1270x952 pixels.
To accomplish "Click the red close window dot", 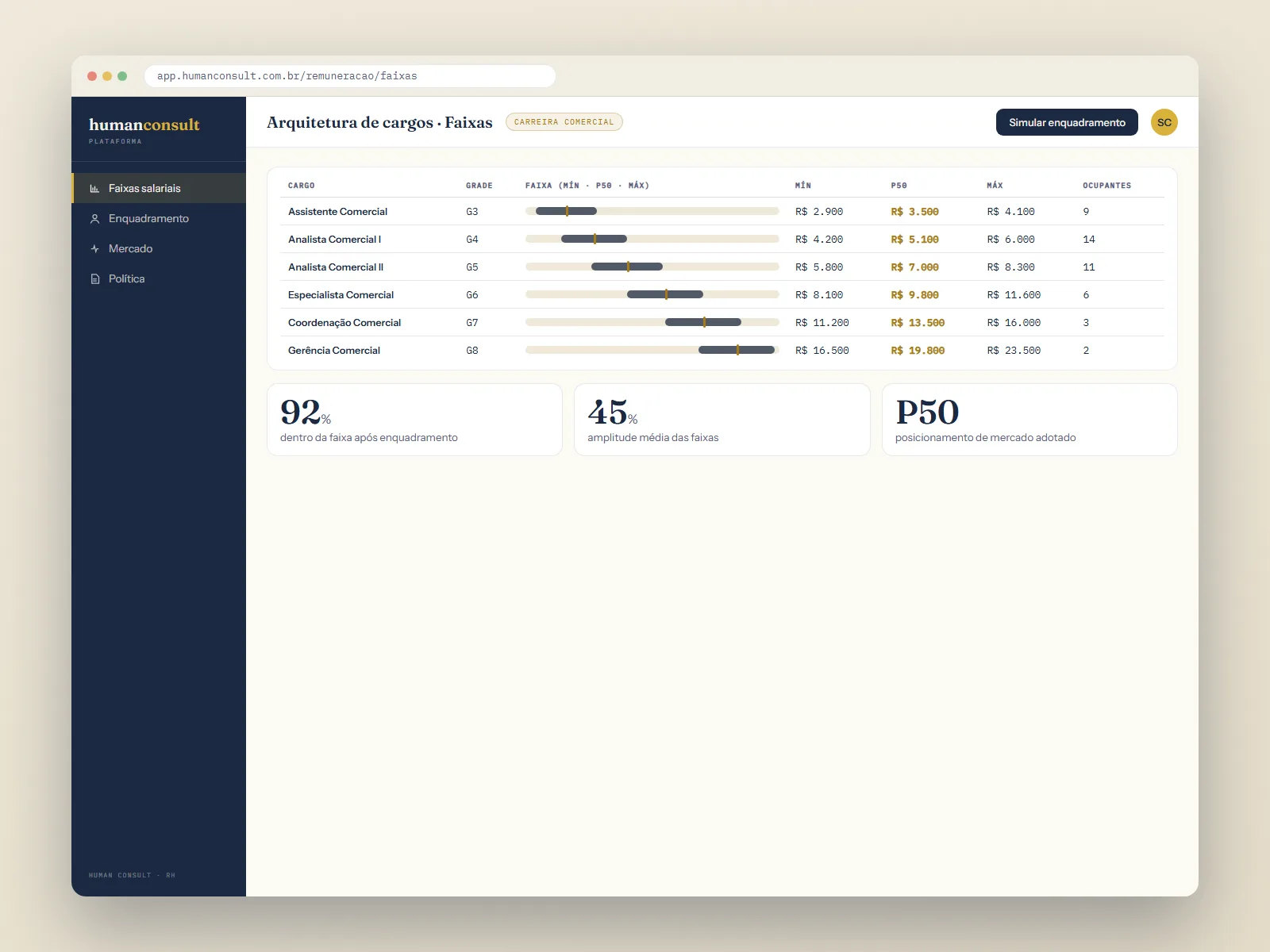I will coord(92,76).
